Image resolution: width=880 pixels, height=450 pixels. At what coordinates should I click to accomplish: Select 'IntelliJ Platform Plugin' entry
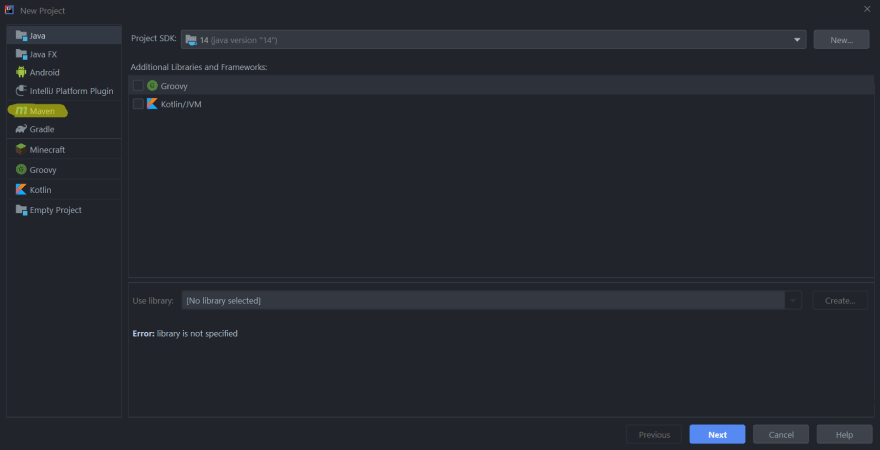[71, 91]
